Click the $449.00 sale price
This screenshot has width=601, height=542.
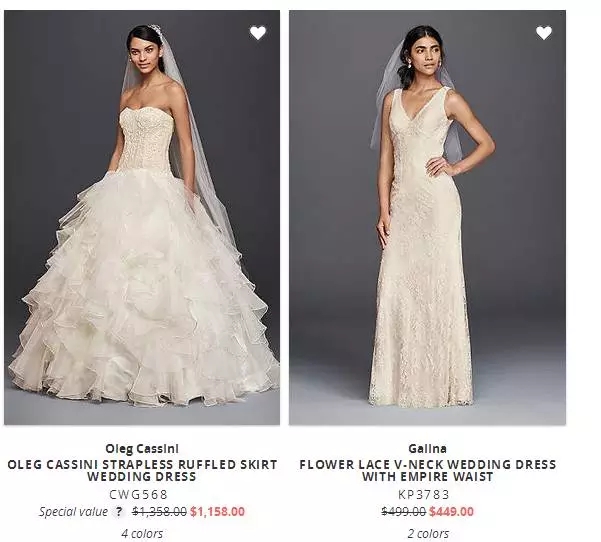(452, 512)
